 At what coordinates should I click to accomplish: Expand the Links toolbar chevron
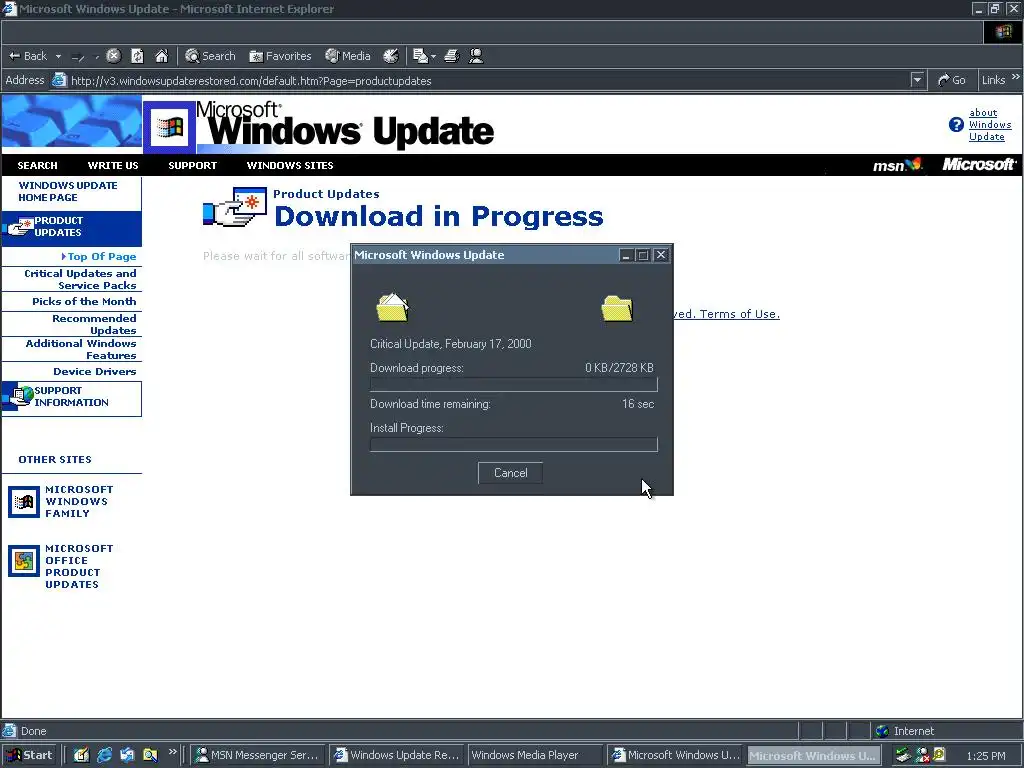(1016, 77)
